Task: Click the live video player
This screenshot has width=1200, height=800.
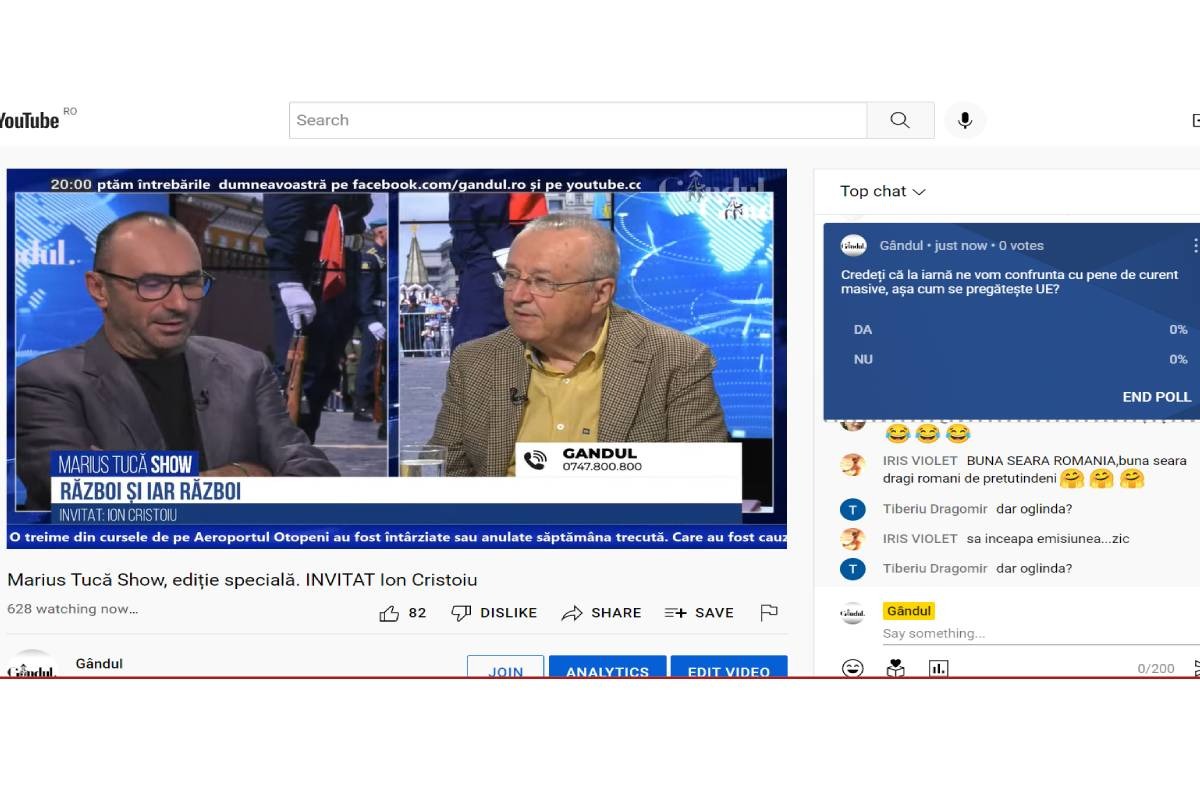Action: 396,359
